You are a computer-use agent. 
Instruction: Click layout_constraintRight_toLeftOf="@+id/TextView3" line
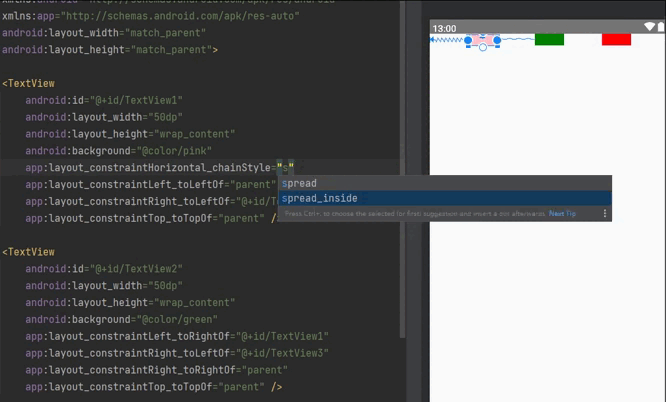[177, 353]
